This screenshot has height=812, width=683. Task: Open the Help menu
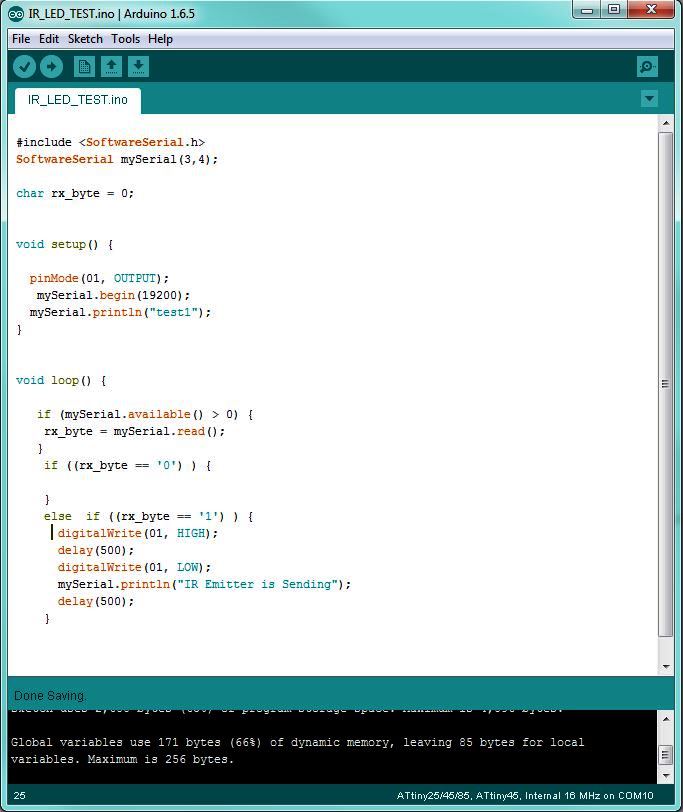(161, 39)
